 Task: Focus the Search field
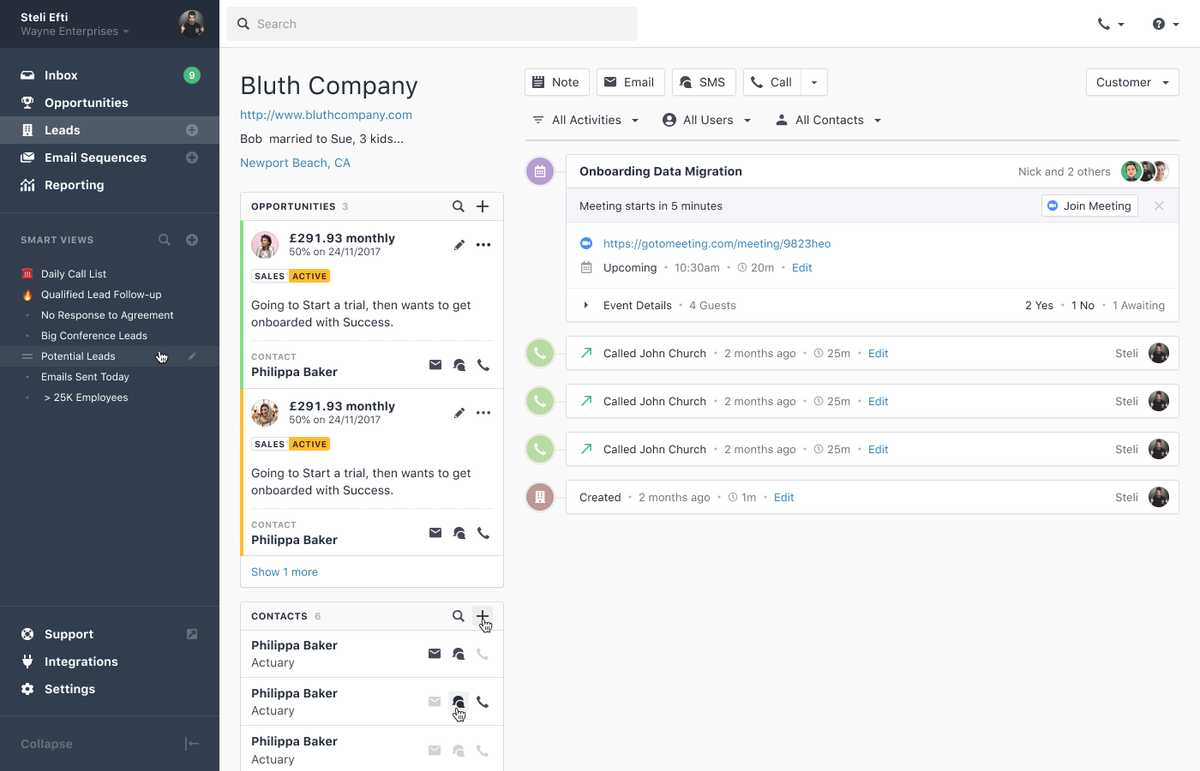(x=431, y=24)
